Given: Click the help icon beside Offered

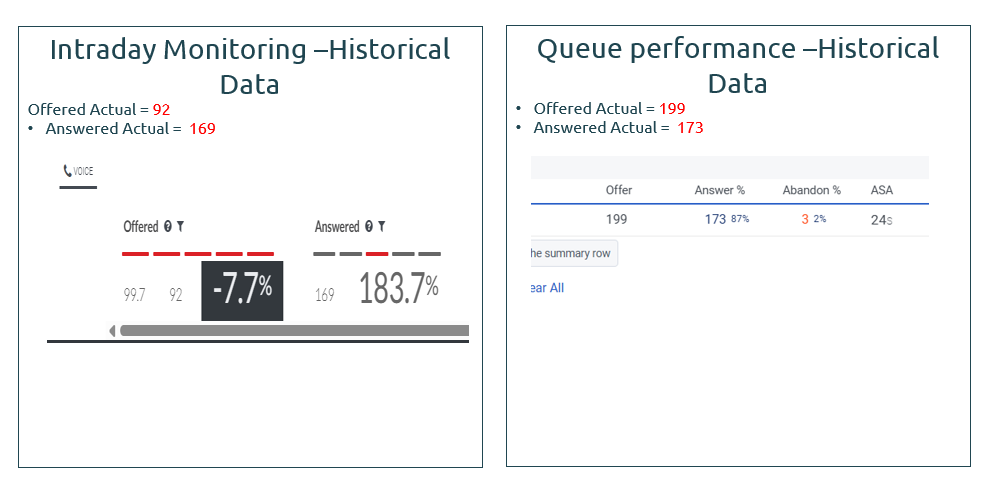Looking at the screenshot, I should [x=168, y=227].
